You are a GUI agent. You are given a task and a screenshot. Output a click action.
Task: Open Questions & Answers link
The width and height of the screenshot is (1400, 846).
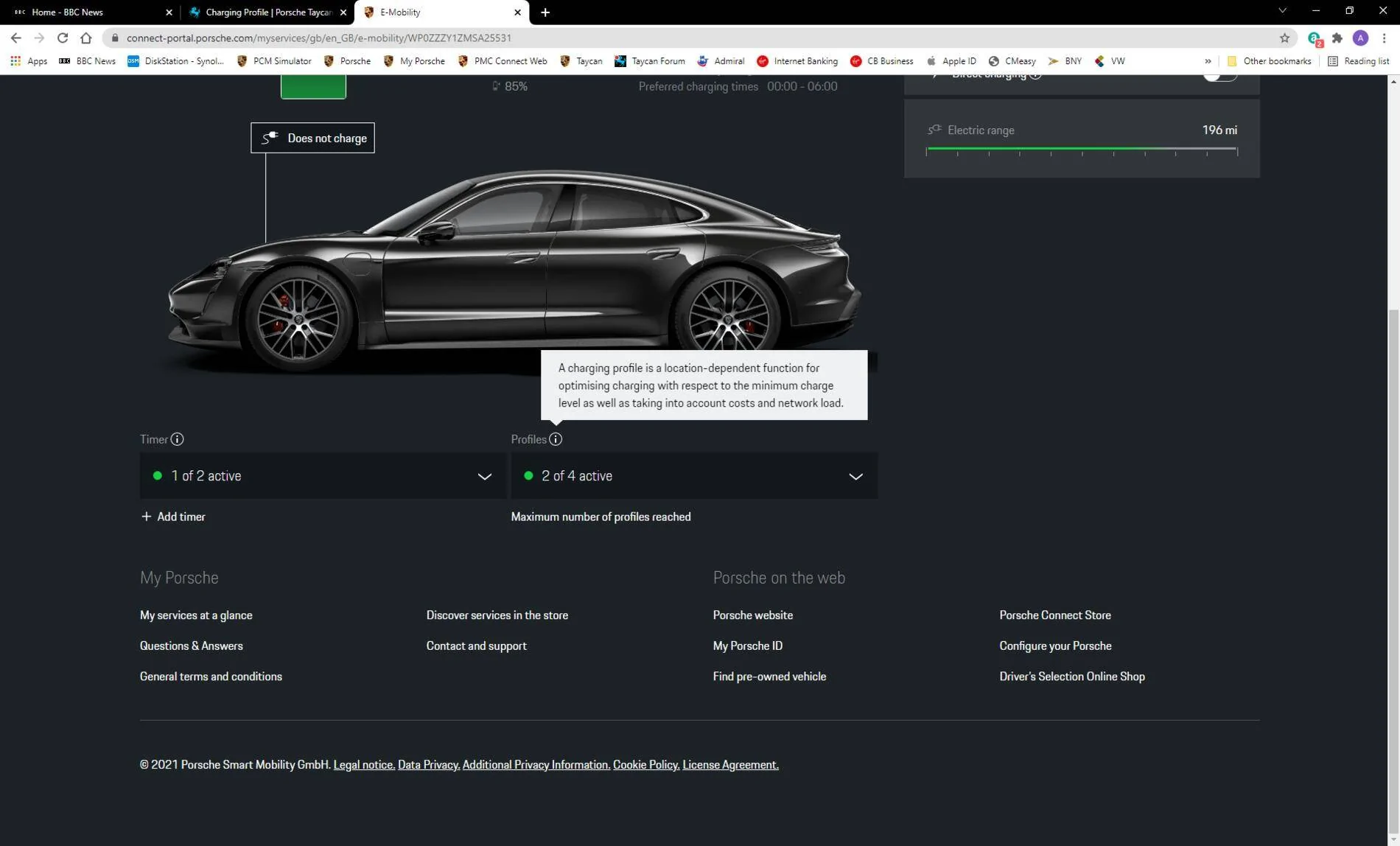click(x=192, y=646)
